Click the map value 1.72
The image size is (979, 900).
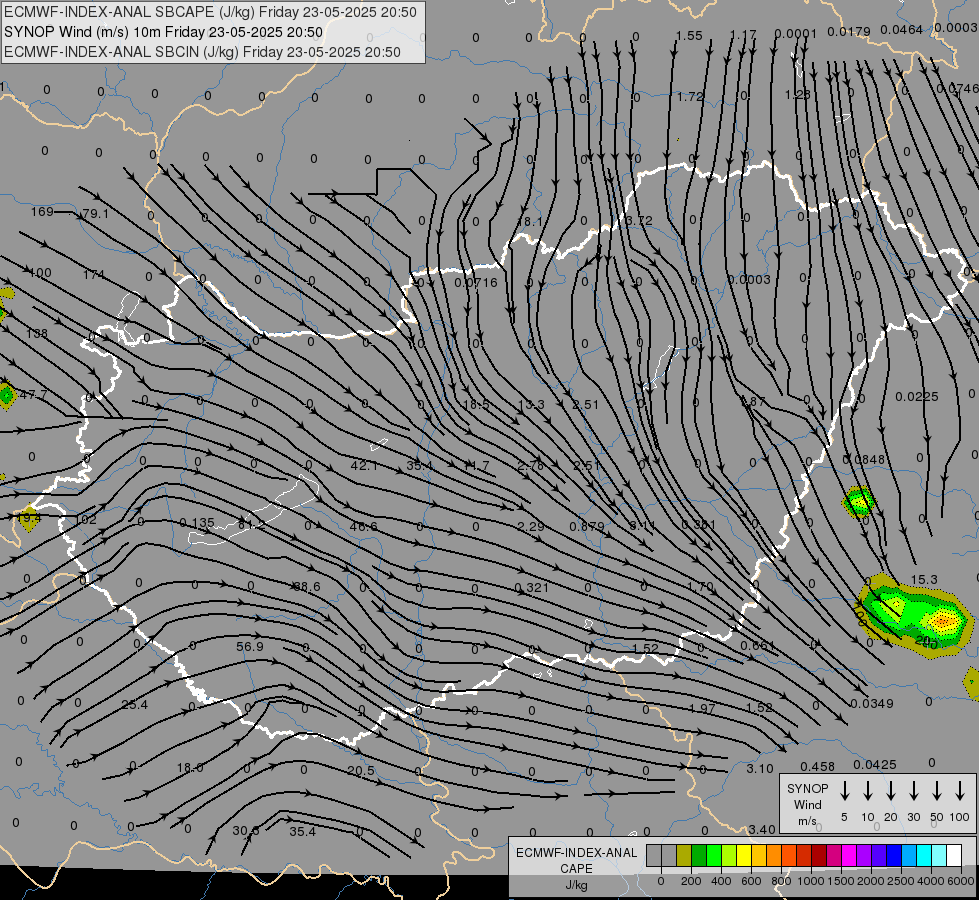[x=691, y=97]
